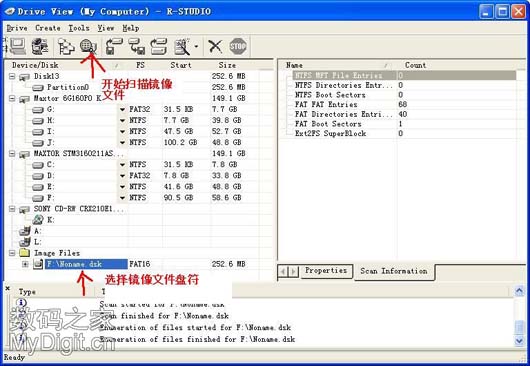Select drive D: icon in the tree
The height and width of the screenshot is (366, 530).
click(38, 176)
